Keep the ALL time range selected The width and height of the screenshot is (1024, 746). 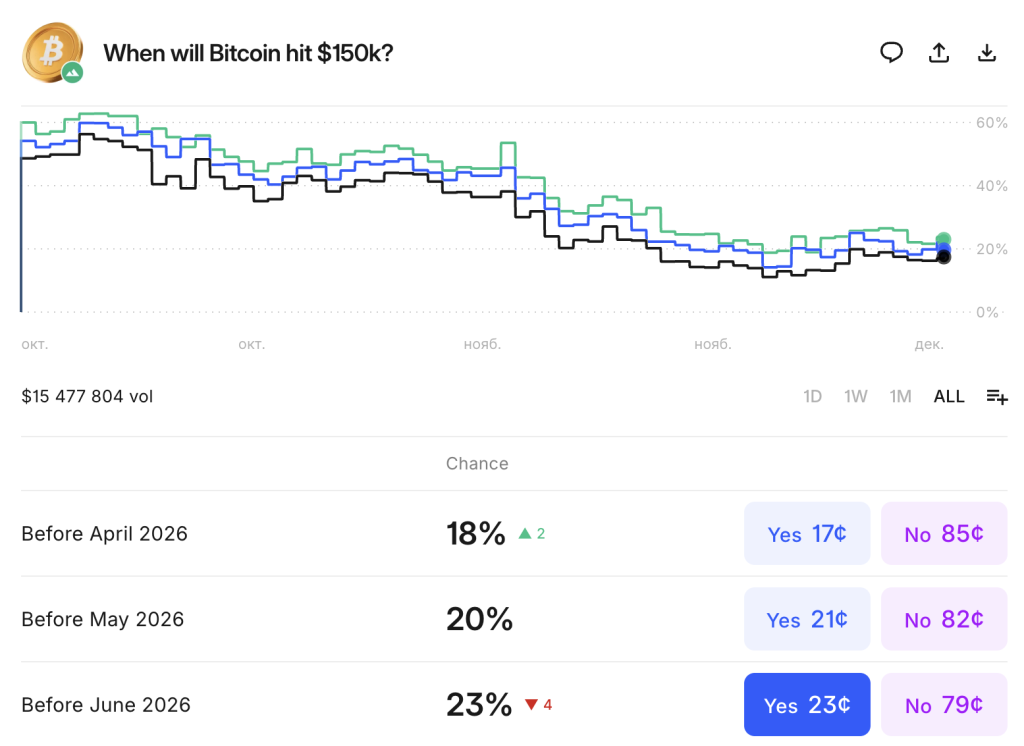[948, 396]
